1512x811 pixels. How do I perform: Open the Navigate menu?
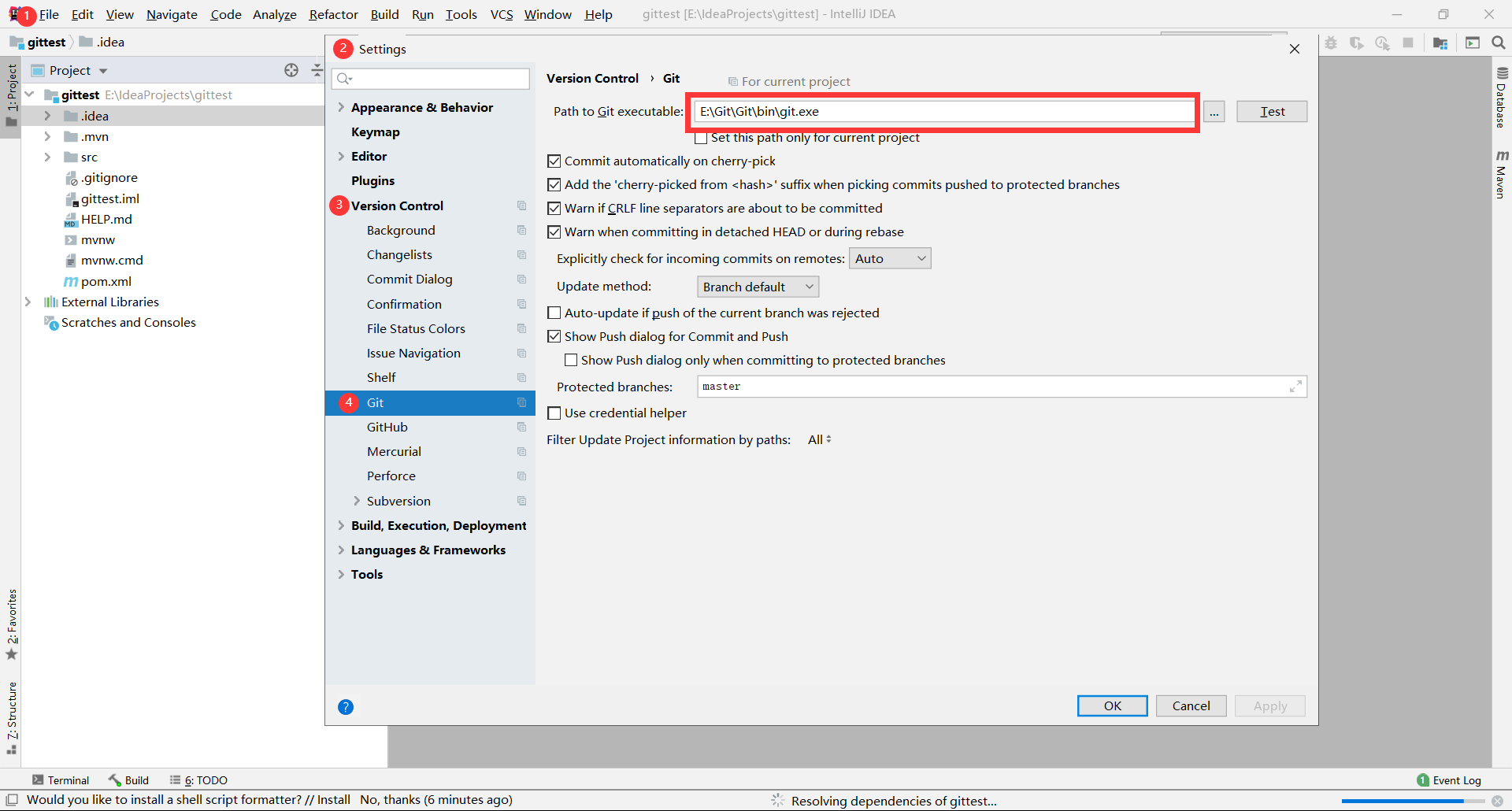pos(172,14)
